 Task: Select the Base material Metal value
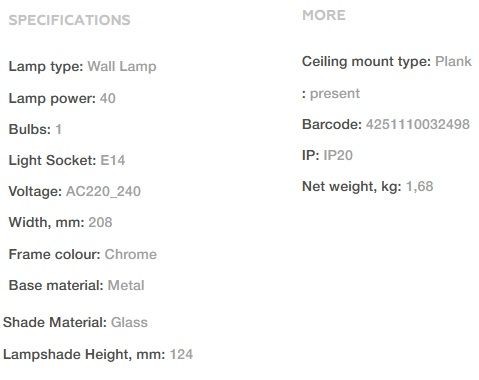(x=126, y=285)
